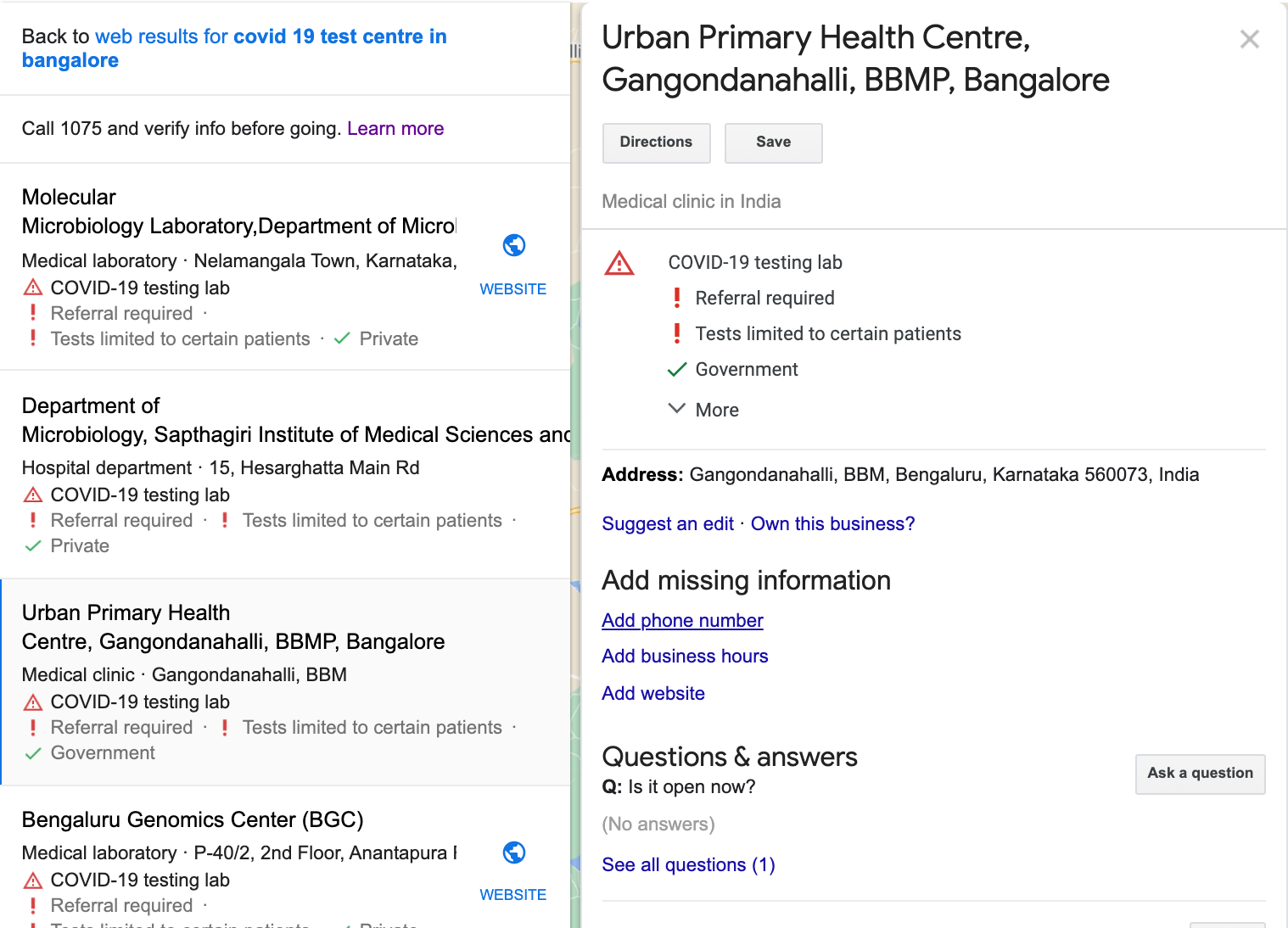Image resolution: width=1288 pixels, height=928 pixels.
Task: Click the warning triangle icon in Bengaluru Genomics listing
Action: [x=33, y=880]
